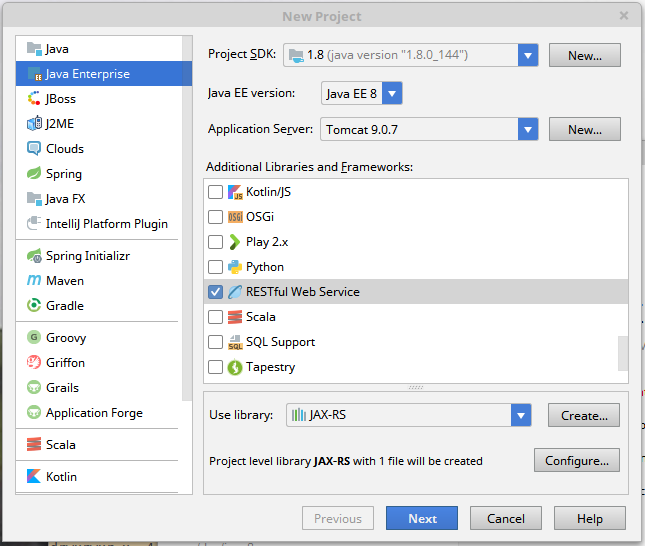Click the JBoss colorful ring icon
The height and width of the screenshot is (546, 645).
point(34,99)
